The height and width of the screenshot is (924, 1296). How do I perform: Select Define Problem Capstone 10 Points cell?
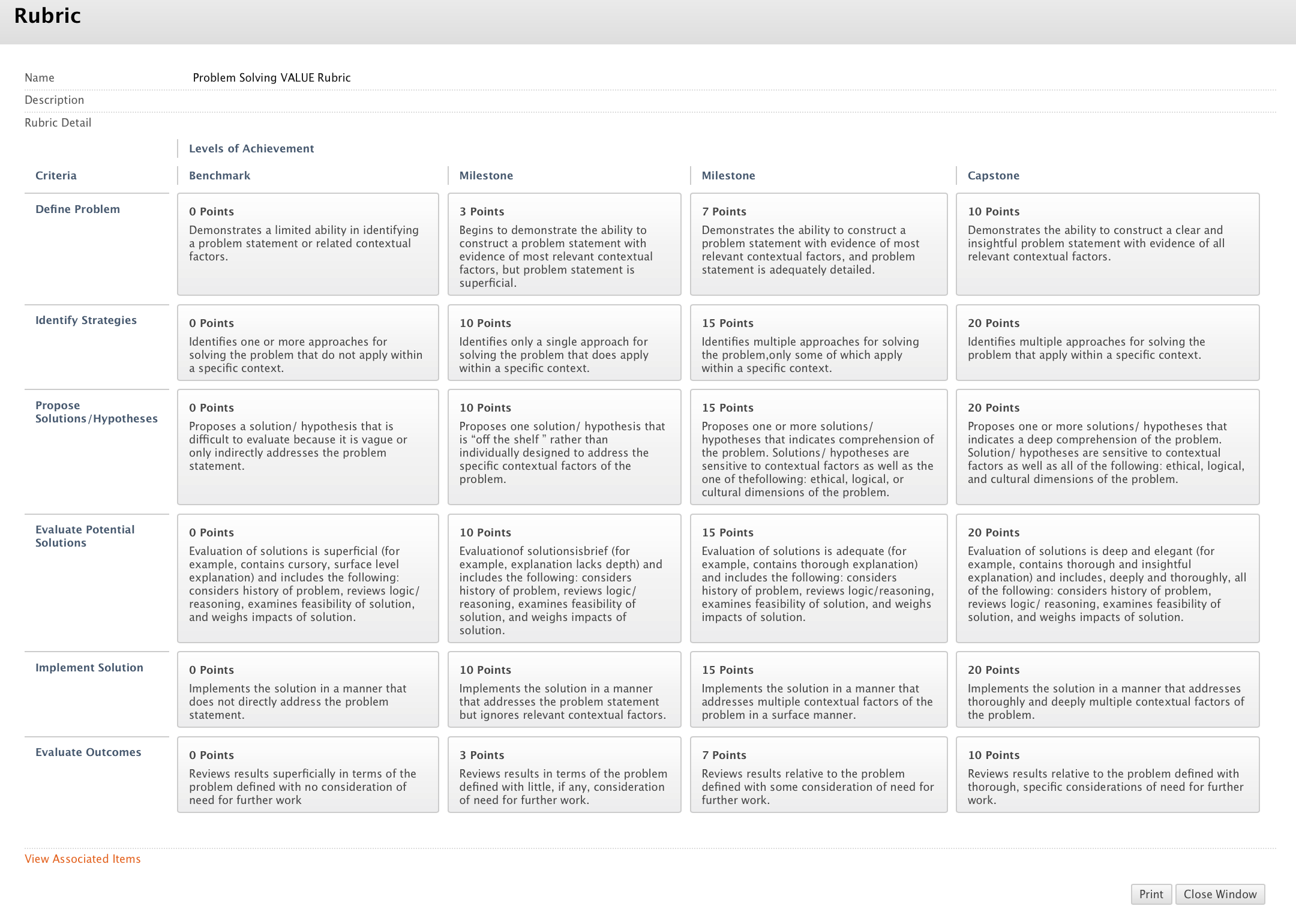pyautogui.click(x=1107, y=244)
